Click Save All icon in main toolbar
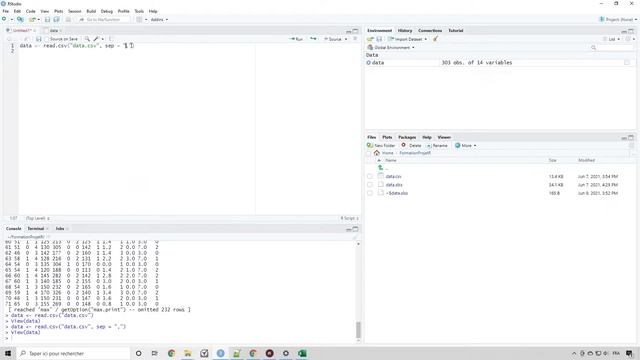 pyautogui.click(x=56, y=19)
